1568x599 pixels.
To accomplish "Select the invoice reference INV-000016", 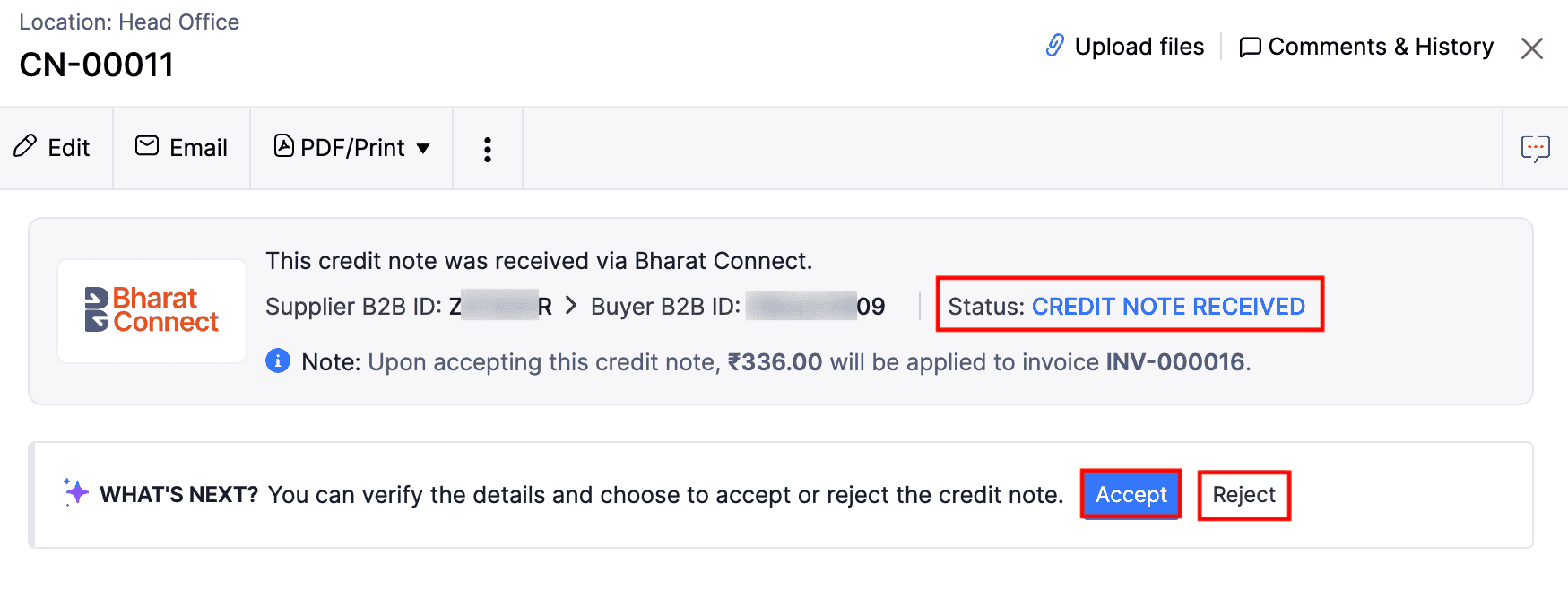I will (x=1175, y=361).
